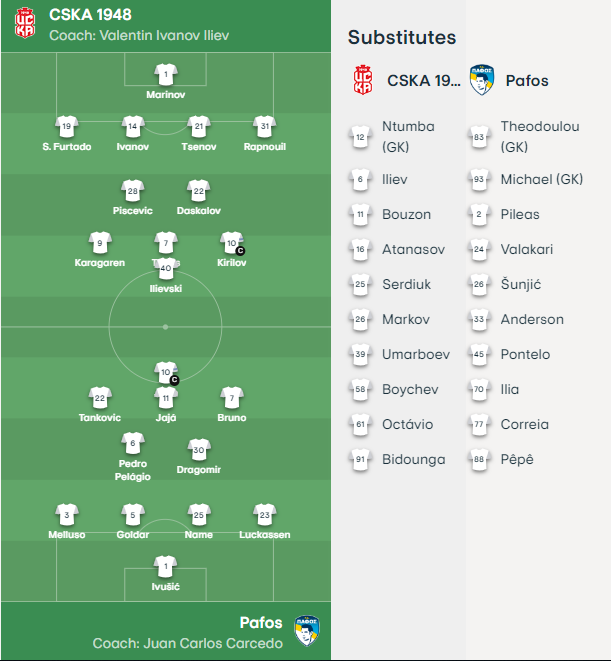Click Rapnouil's number 31 shirt
This screenshot has height=661, width=611.
tap(265, 126)
